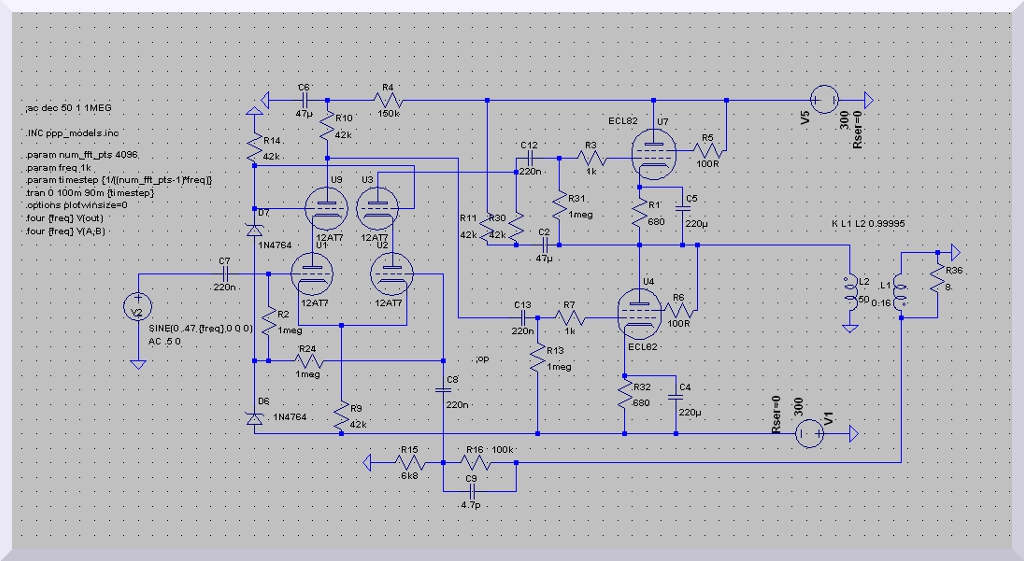Select the R4 150k resistor

(x=388, y=100)
